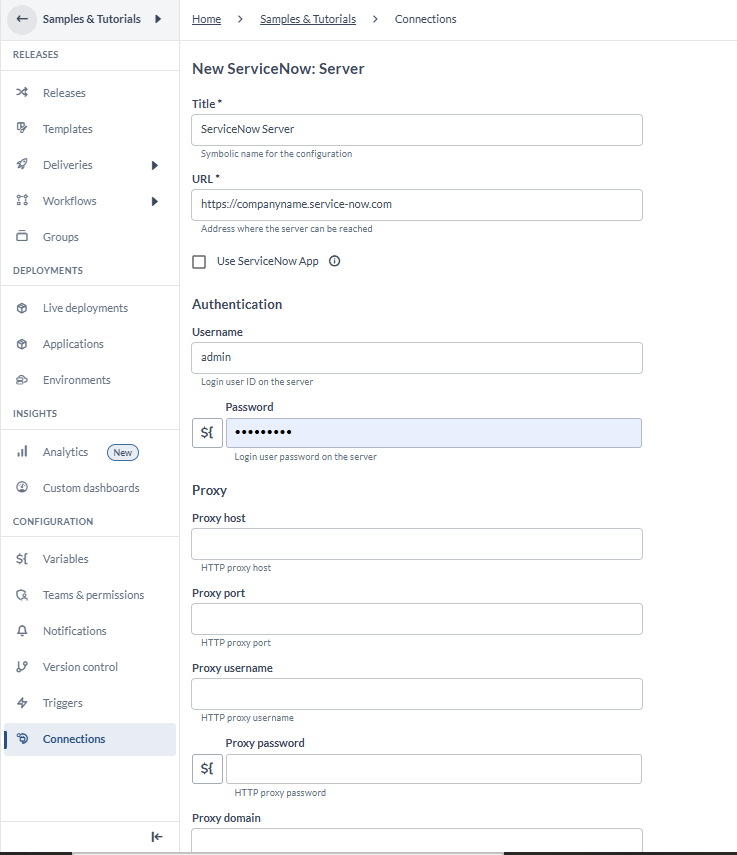
Task: Click info icon beside Use ServiceNow App
Action: click(x=335, y=261)
